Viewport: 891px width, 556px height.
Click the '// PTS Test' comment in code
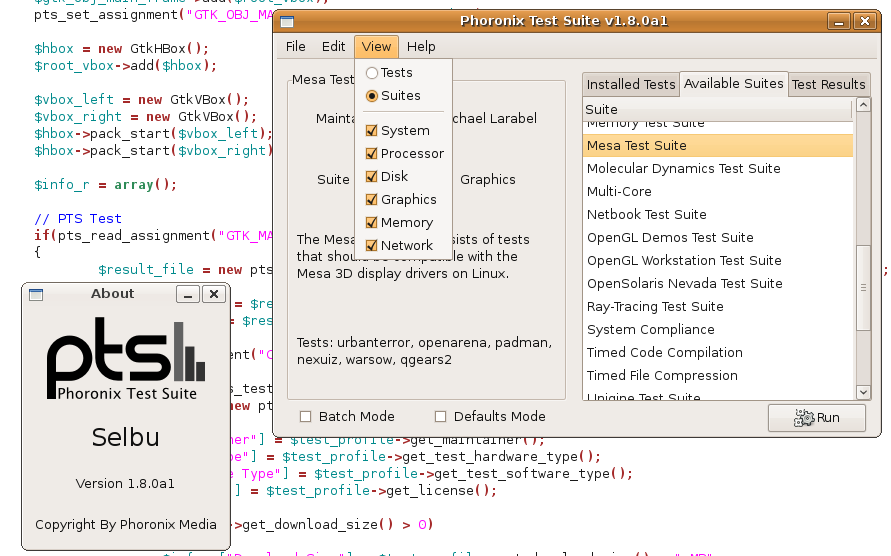click(78, 219)
